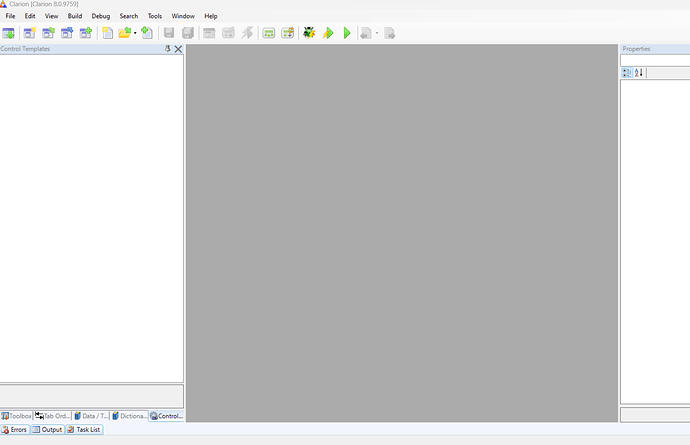Click the Open folder toolbar icon

[x=124, y=33]
